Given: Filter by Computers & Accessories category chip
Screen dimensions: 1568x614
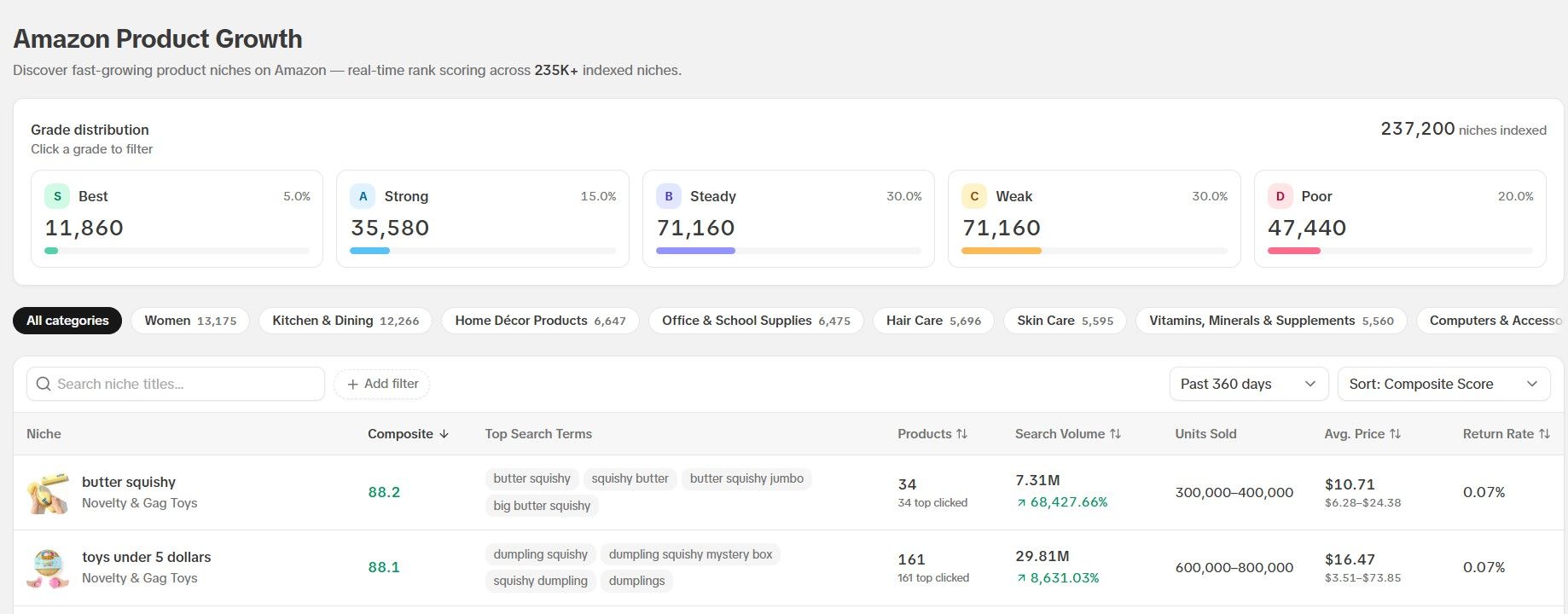Looking at the screenshot, I should (1491, 321).
